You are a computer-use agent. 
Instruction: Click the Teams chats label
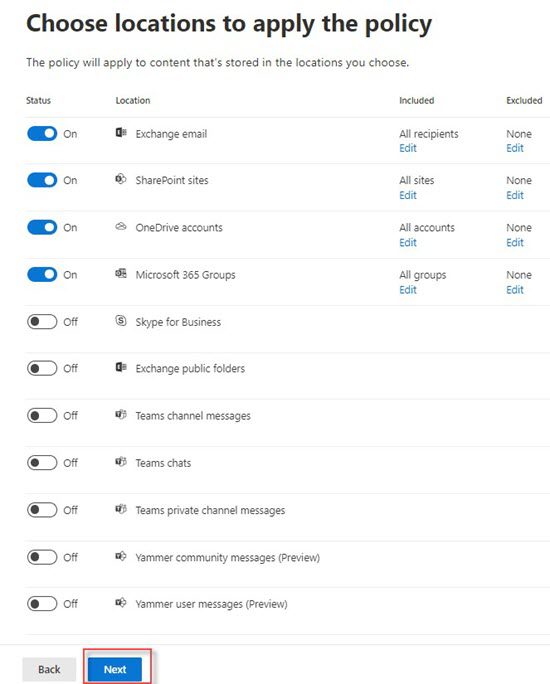click(x=163, y=463)
